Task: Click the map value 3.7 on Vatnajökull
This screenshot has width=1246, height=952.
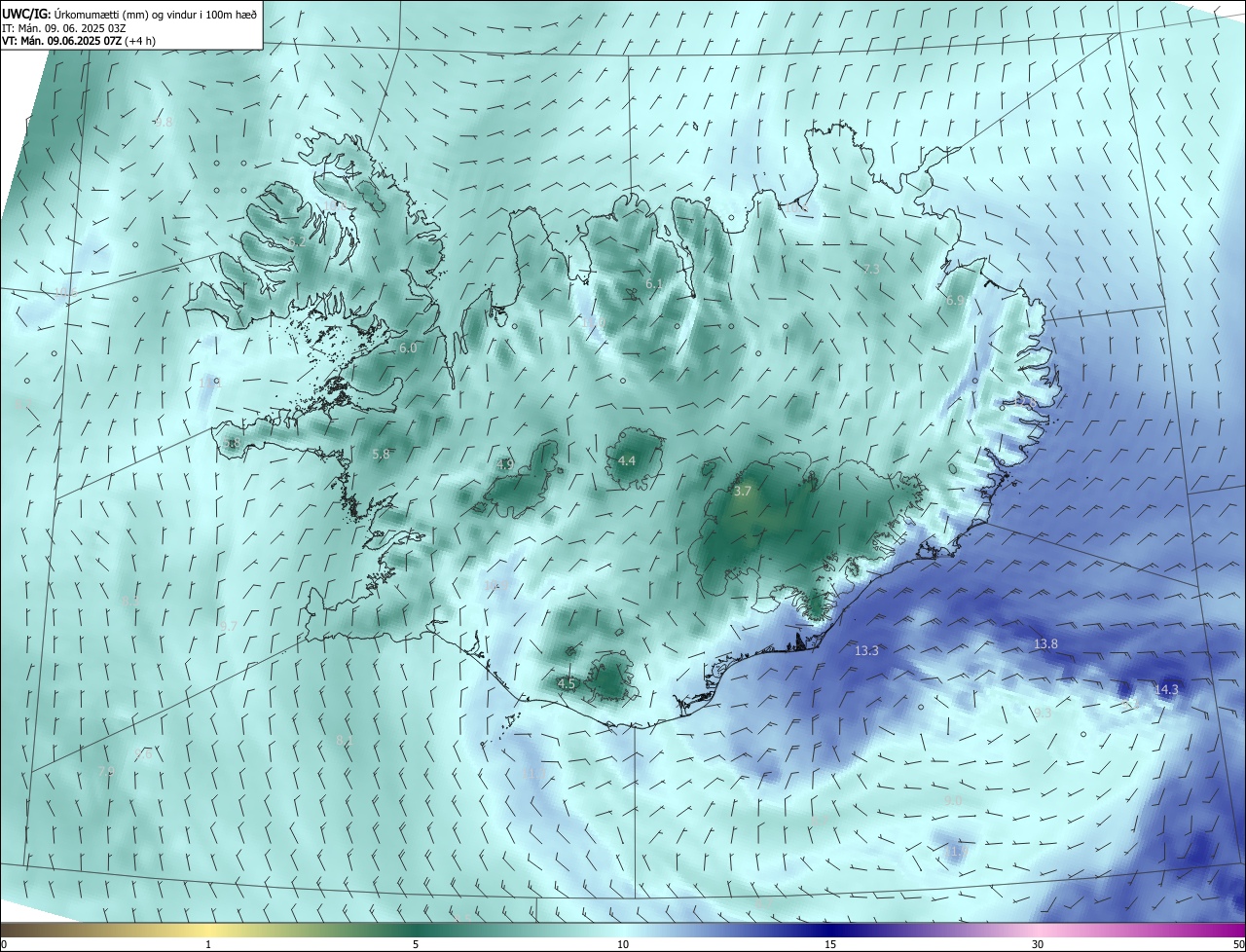Action: pyautogui.click(x=743, y=493)
